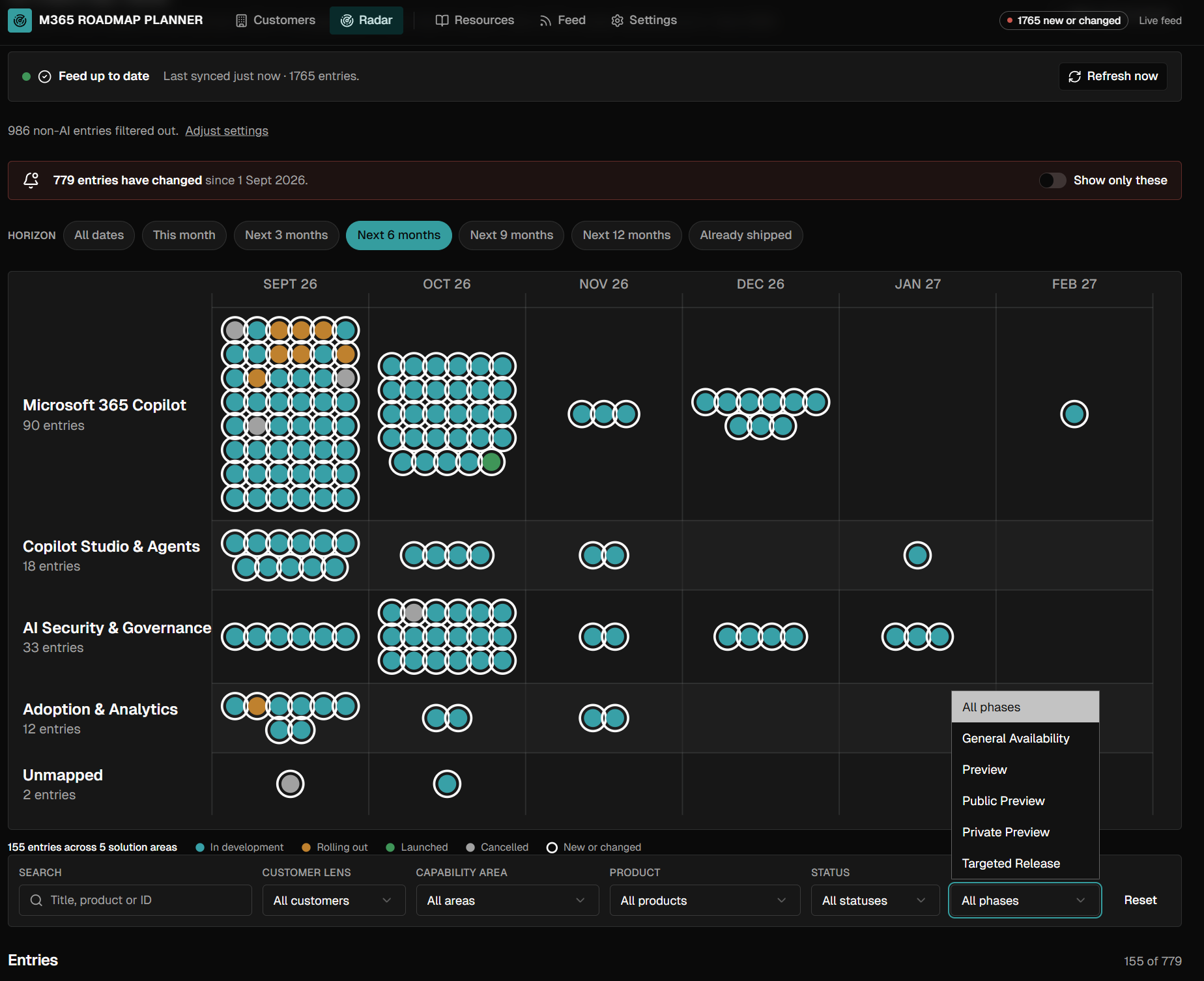Click the JAN 27 Copilot Studio & Agents dot

click(x=917, y=555)
